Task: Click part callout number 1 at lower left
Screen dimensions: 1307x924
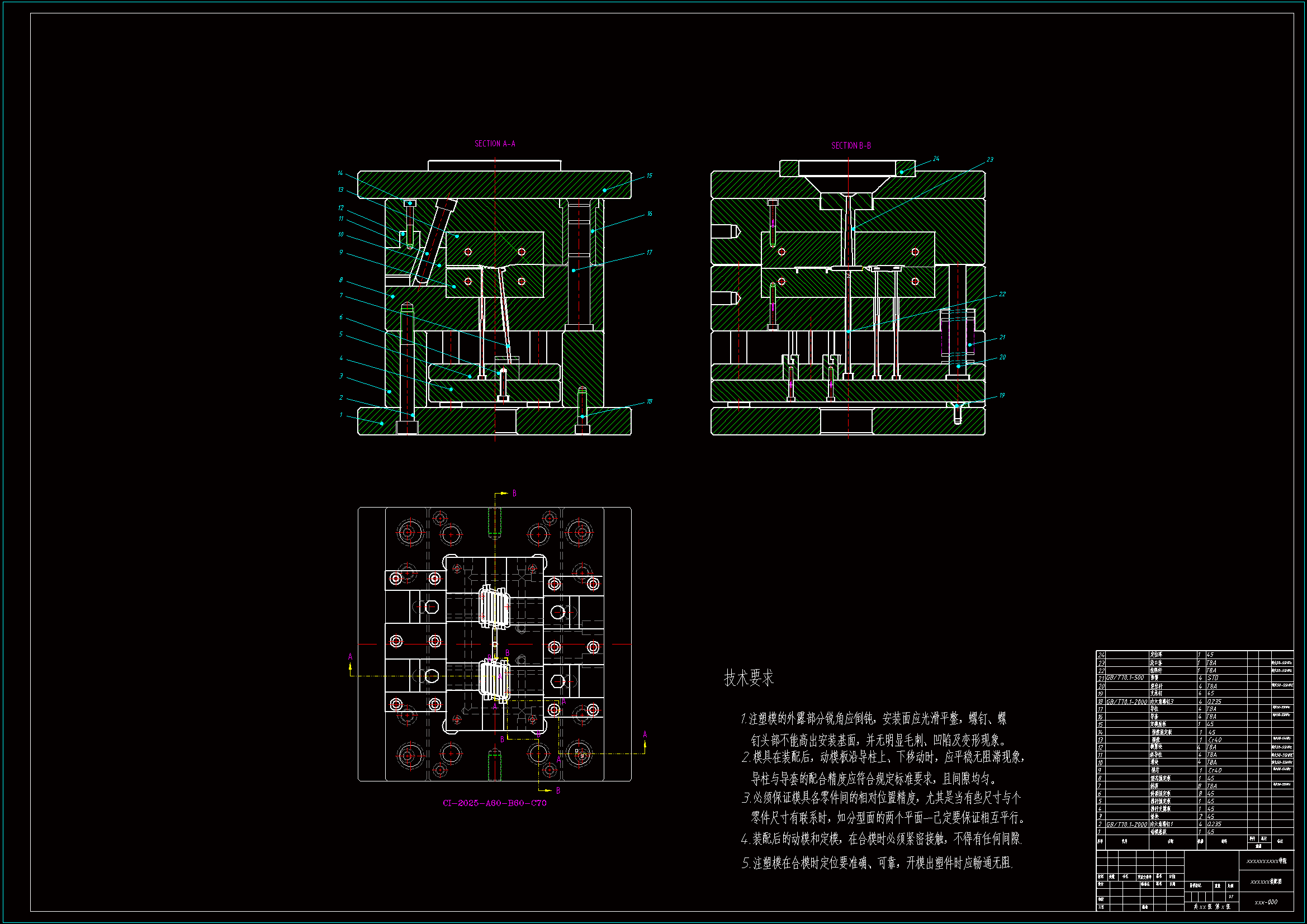Action: click(x=341, y=415)
